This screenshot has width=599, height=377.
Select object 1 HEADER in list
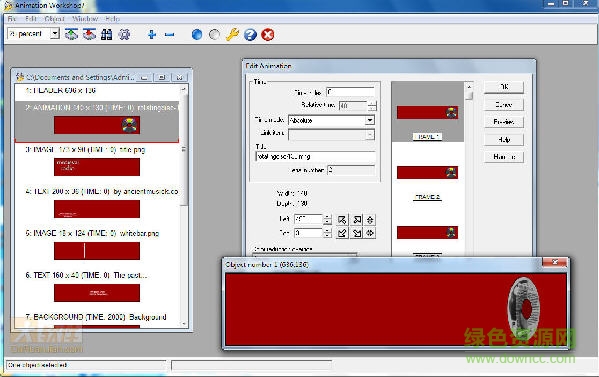click(96, 91)
